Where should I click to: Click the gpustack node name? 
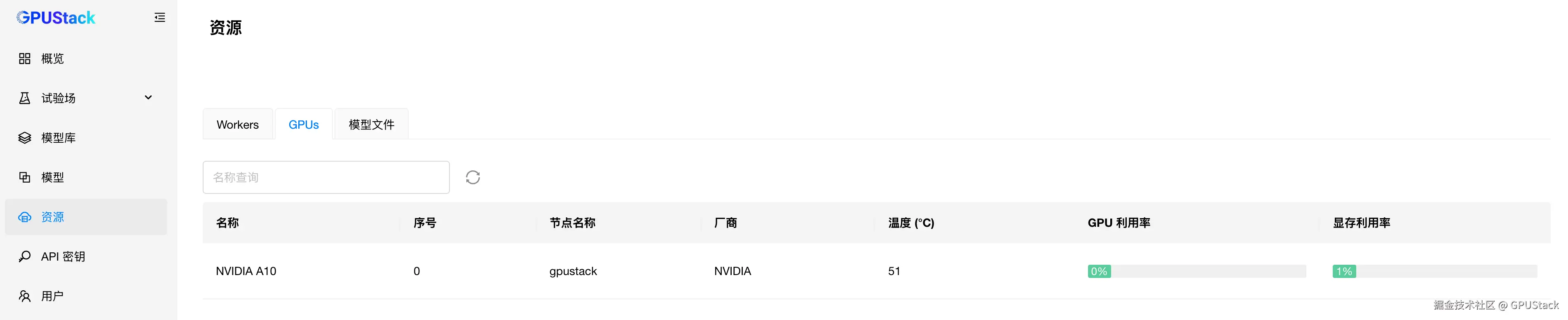point(573,271)
